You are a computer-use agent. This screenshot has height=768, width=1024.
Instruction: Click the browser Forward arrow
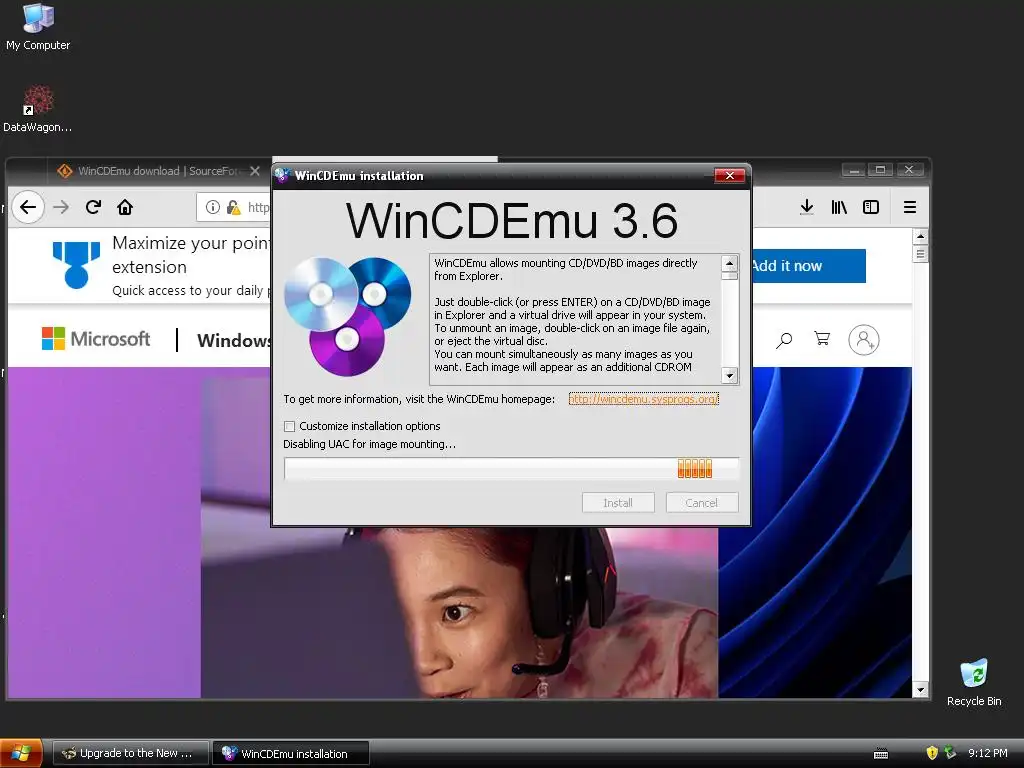(61, 207)
